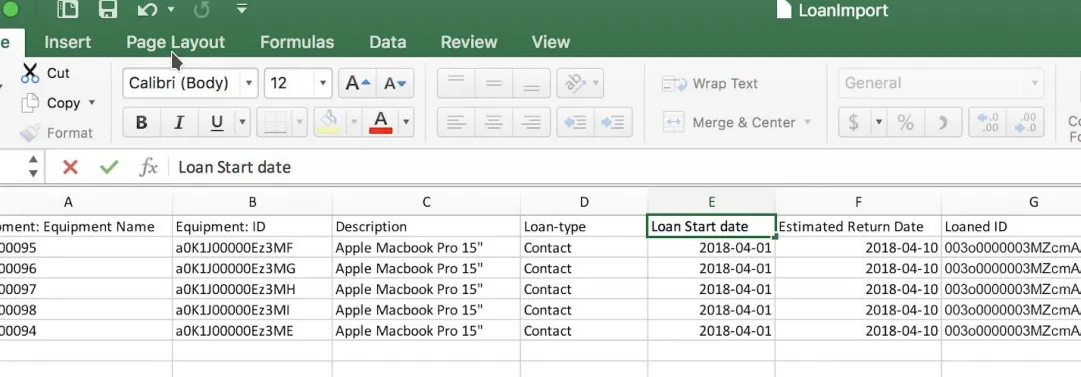
Task: Click the Center text icon
Action: (x=494, y=123)
